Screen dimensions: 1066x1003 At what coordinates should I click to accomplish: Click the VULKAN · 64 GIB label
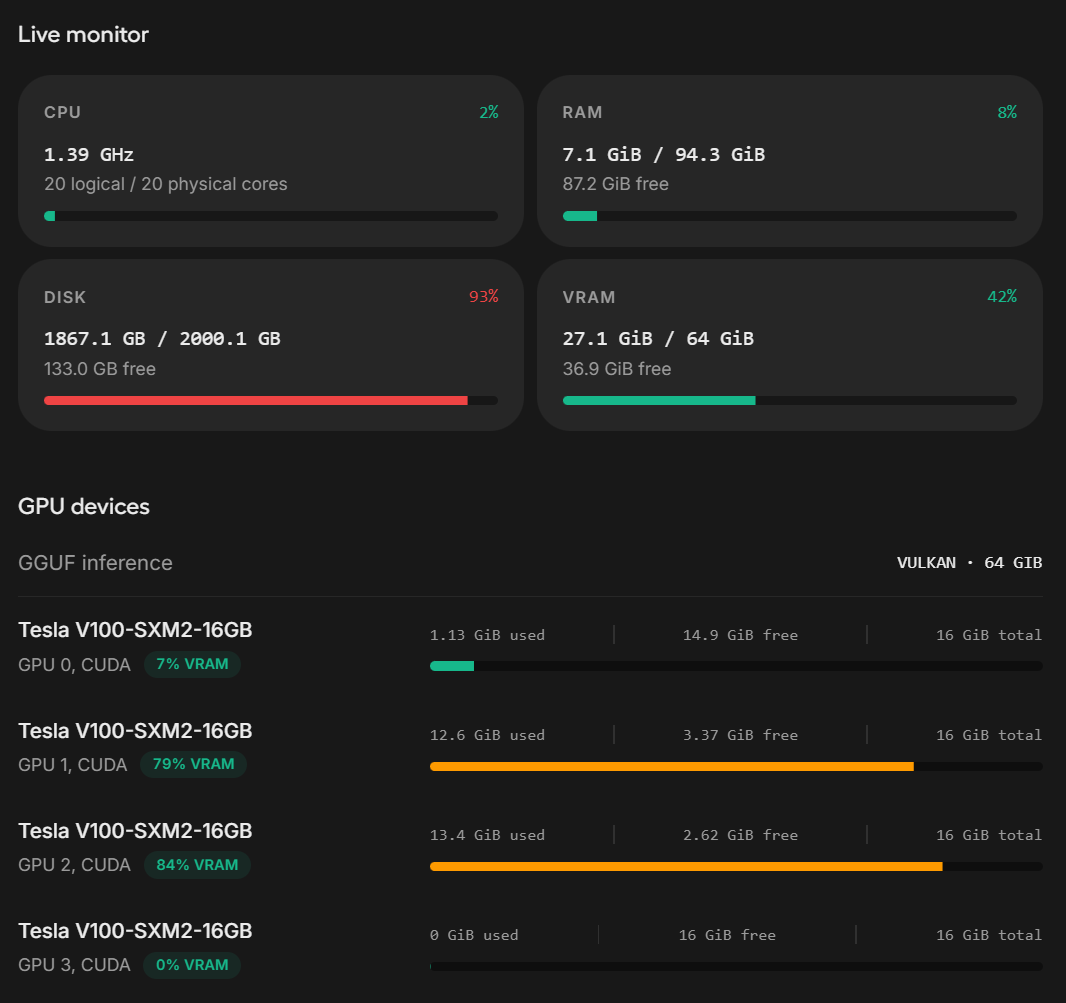pos(969,563)
